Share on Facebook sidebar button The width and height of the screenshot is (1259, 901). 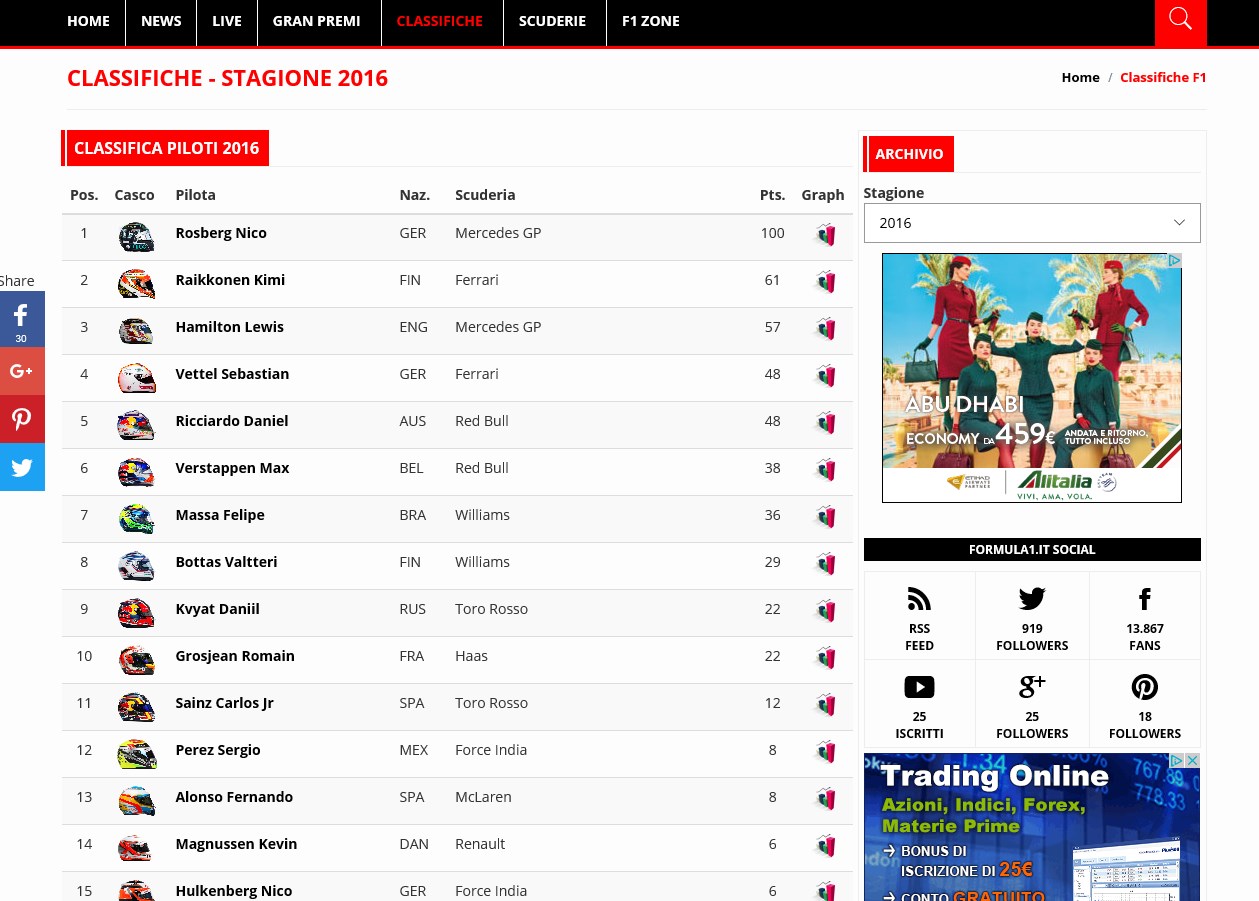[x=21, y=319]
